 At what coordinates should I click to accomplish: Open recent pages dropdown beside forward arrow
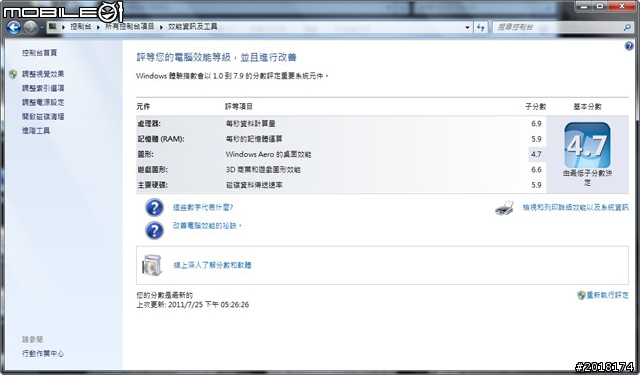coord(42,28)
